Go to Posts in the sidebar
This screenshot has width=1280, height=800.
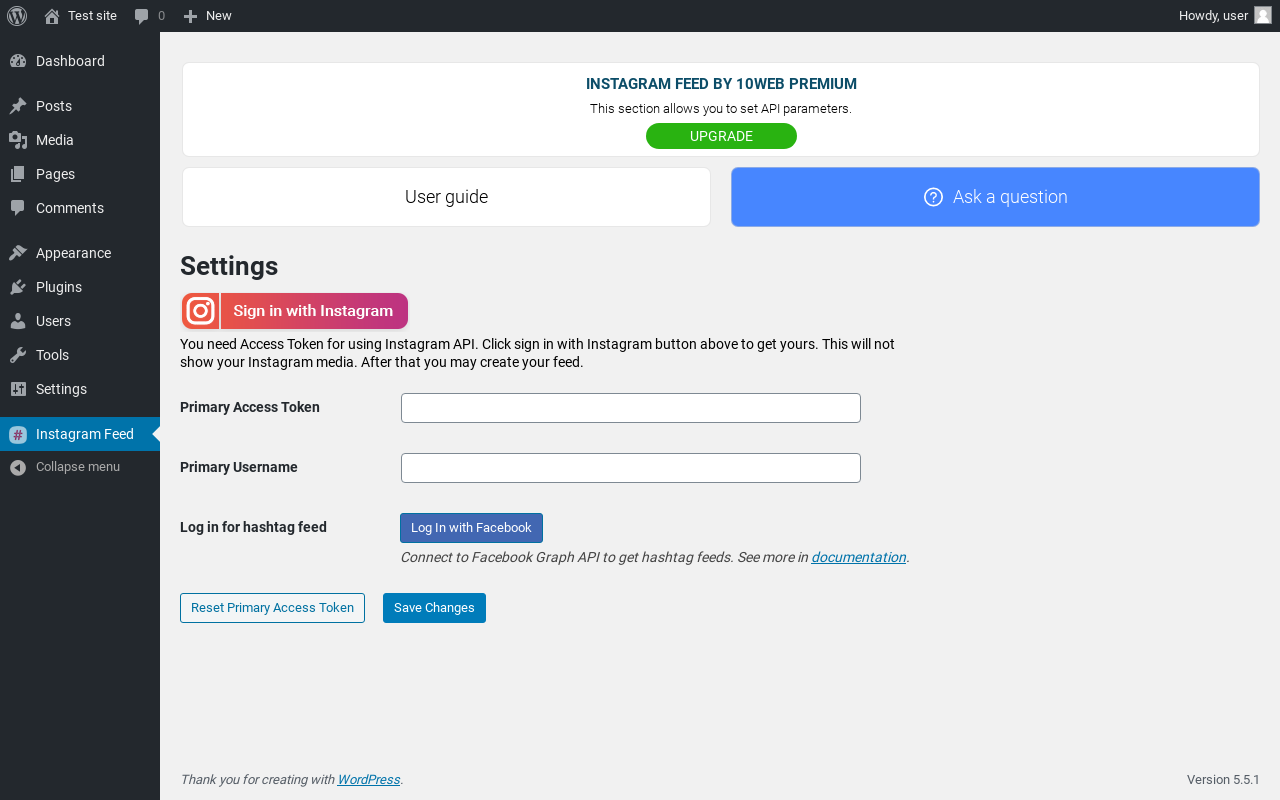(54, 106)
